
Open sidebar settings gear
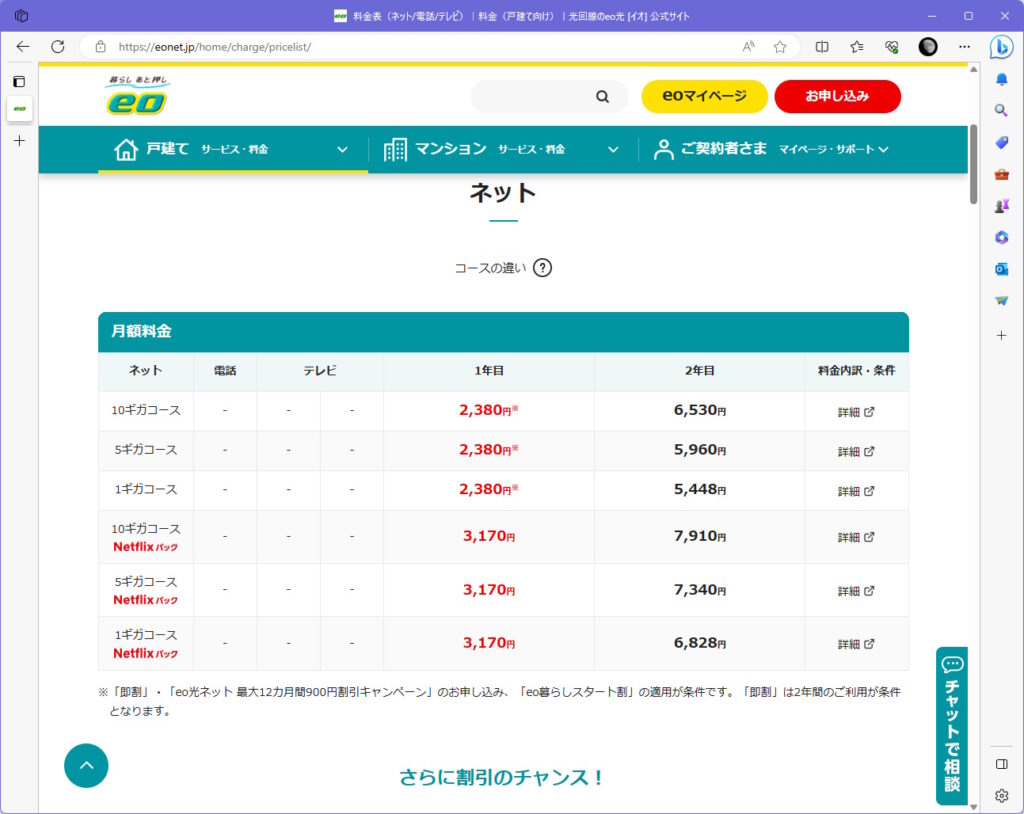1001,796
